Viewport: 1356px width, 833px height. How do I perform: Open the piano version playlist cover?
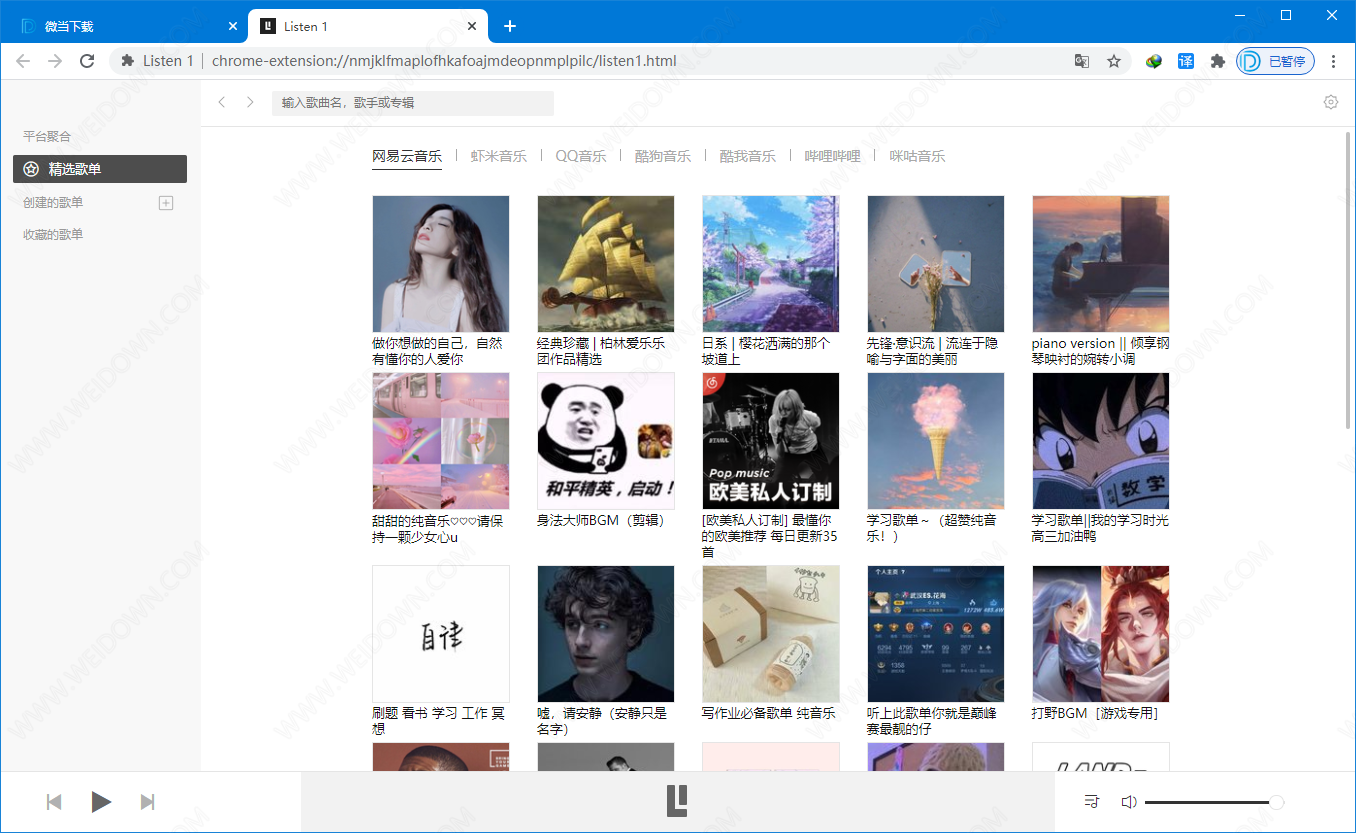point(1101,264)
